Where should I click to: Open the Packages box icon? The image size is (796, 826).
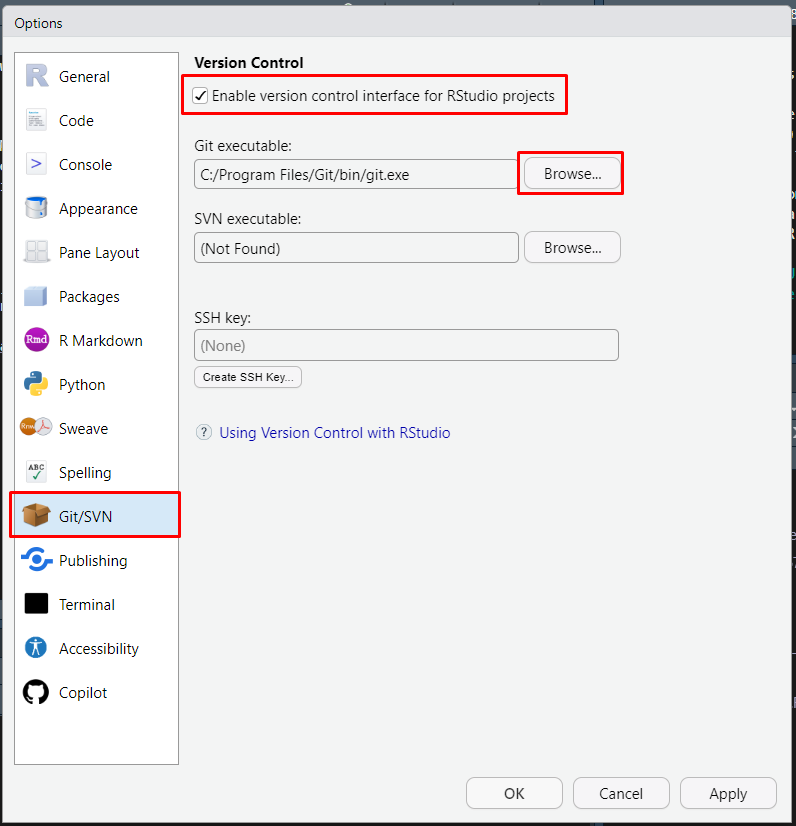pos(37,297)
